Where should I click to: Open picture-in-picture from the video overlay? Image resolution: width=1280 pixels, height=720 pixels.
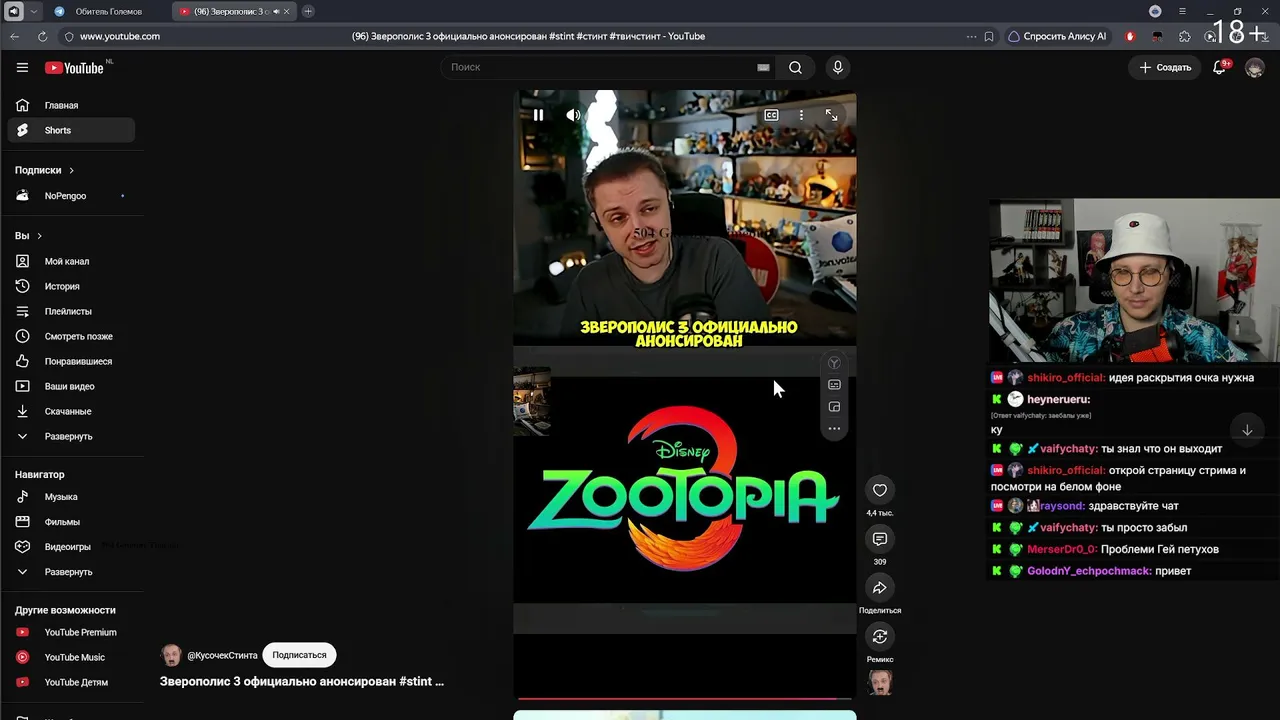tap(834, 407)
